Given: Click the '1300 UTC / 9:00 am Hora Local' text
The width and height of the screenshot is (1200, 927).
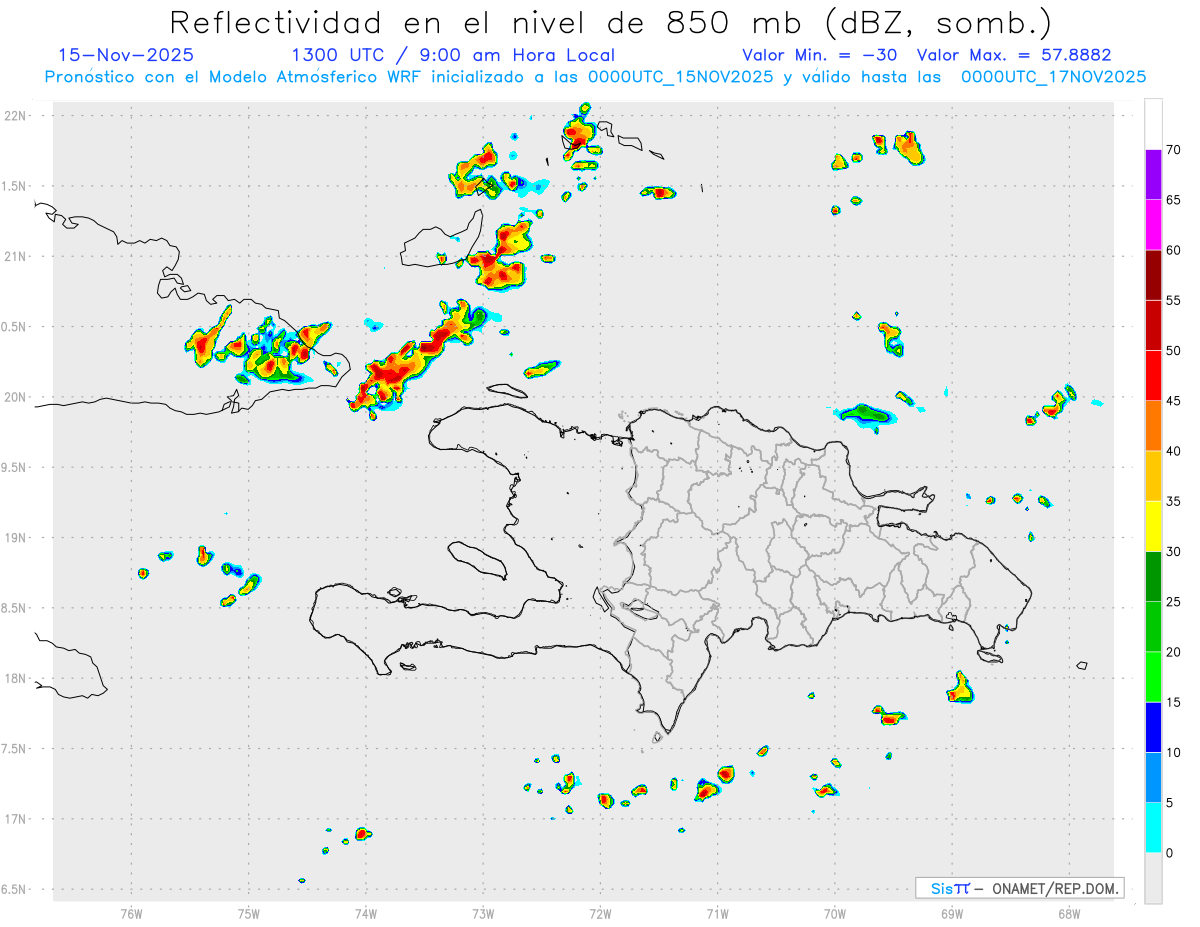Looking at the screenshot, I should tap(453, 55).
